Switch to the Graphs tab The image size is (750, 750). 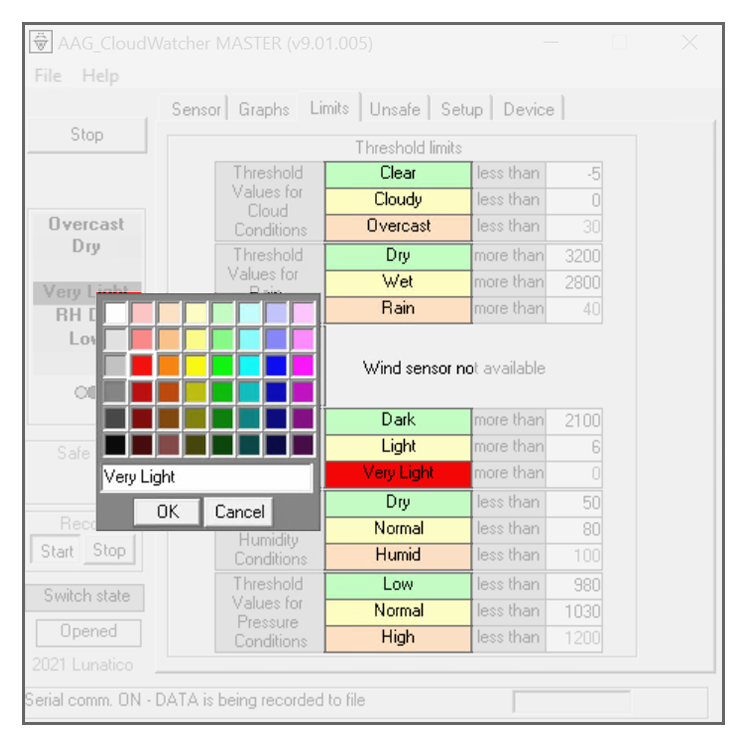click(264, 109)
